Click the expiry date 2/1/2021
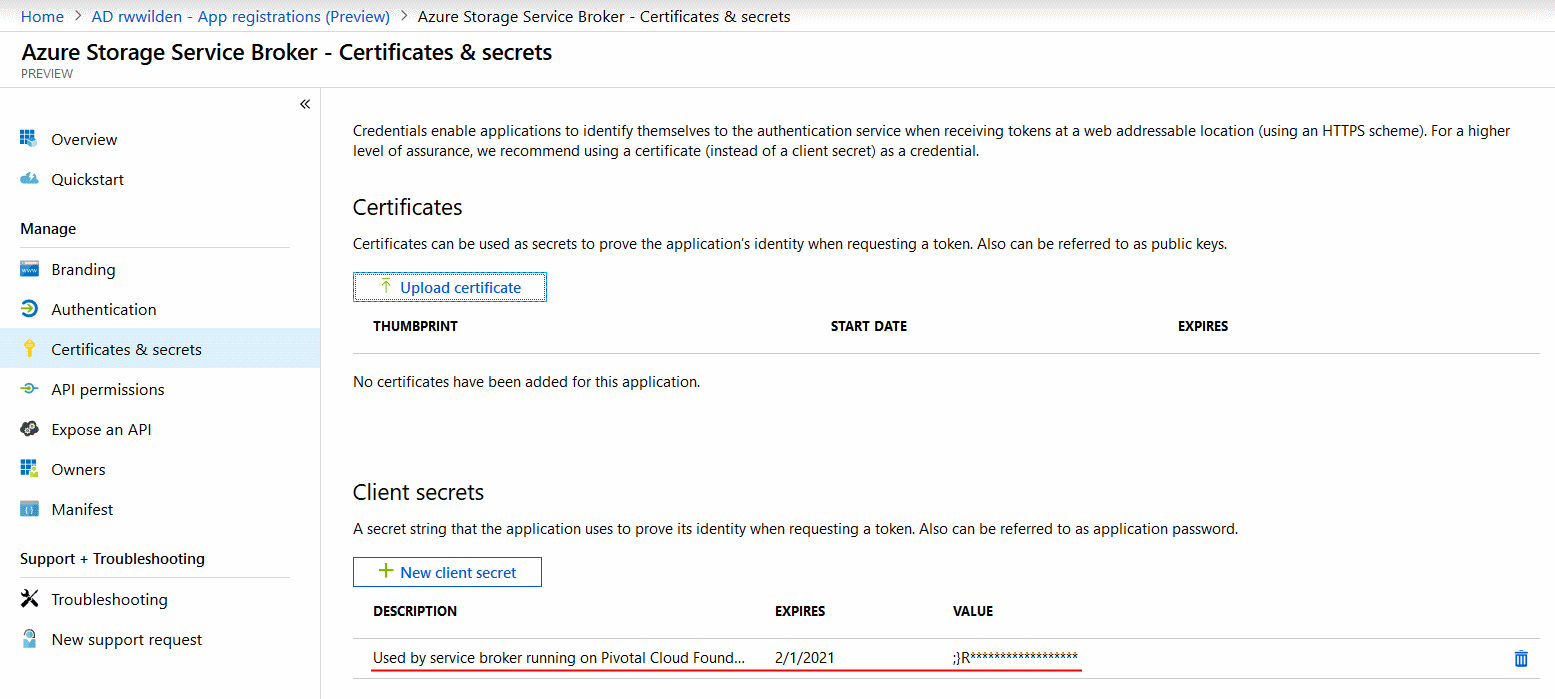1555x699 pixels. pos(805,658)
